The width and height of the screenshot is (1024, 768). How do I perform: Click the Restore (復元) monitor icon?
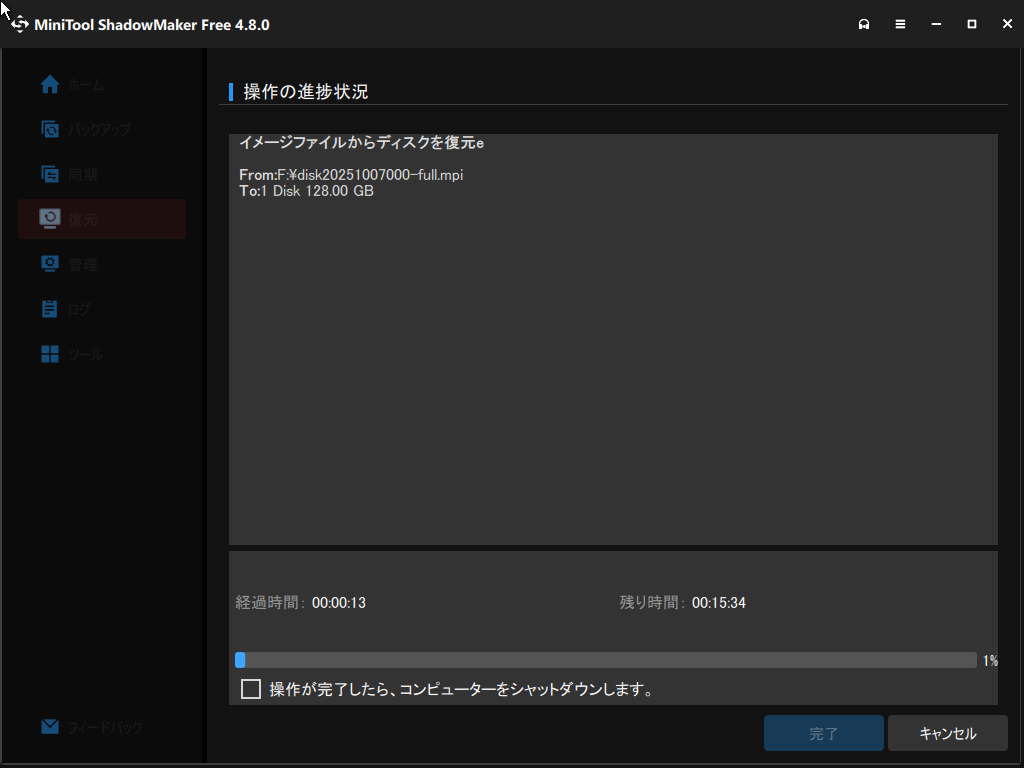[x=50, y=218]
